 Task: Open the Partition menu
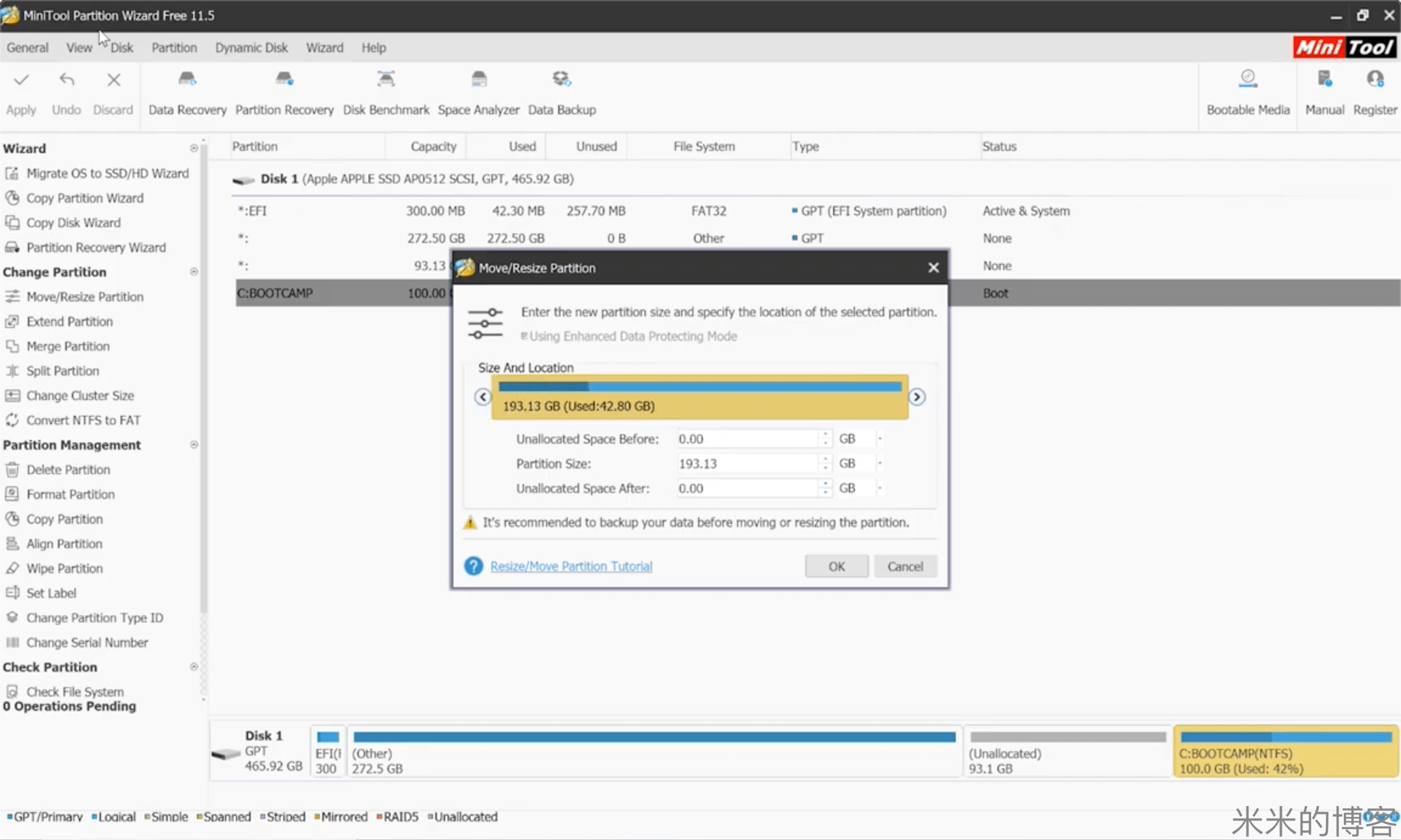[174, 47]
